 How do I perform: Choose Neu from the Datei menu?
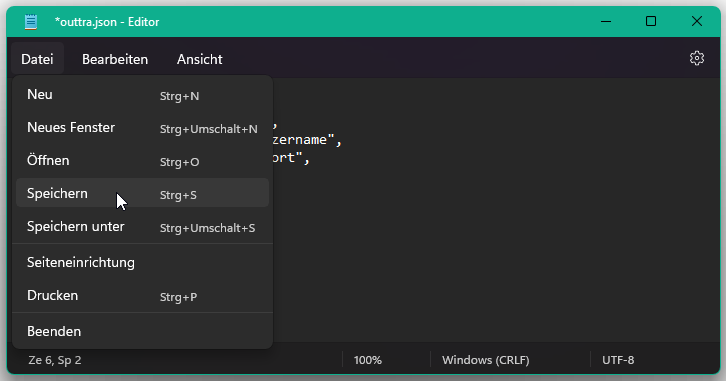click(x=143, y=95)
